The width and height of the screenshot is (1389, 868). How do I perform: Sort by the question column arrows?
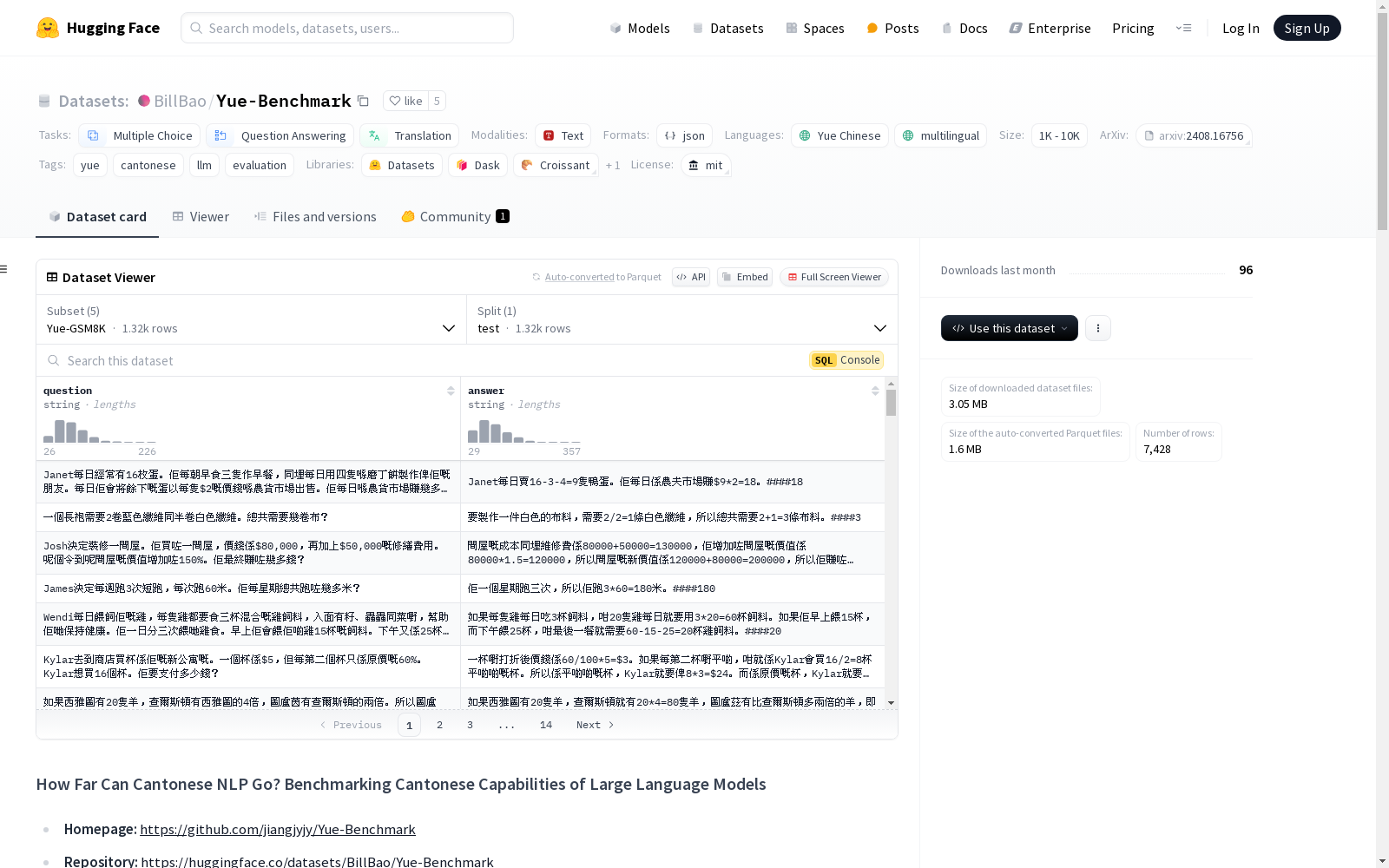451,391
